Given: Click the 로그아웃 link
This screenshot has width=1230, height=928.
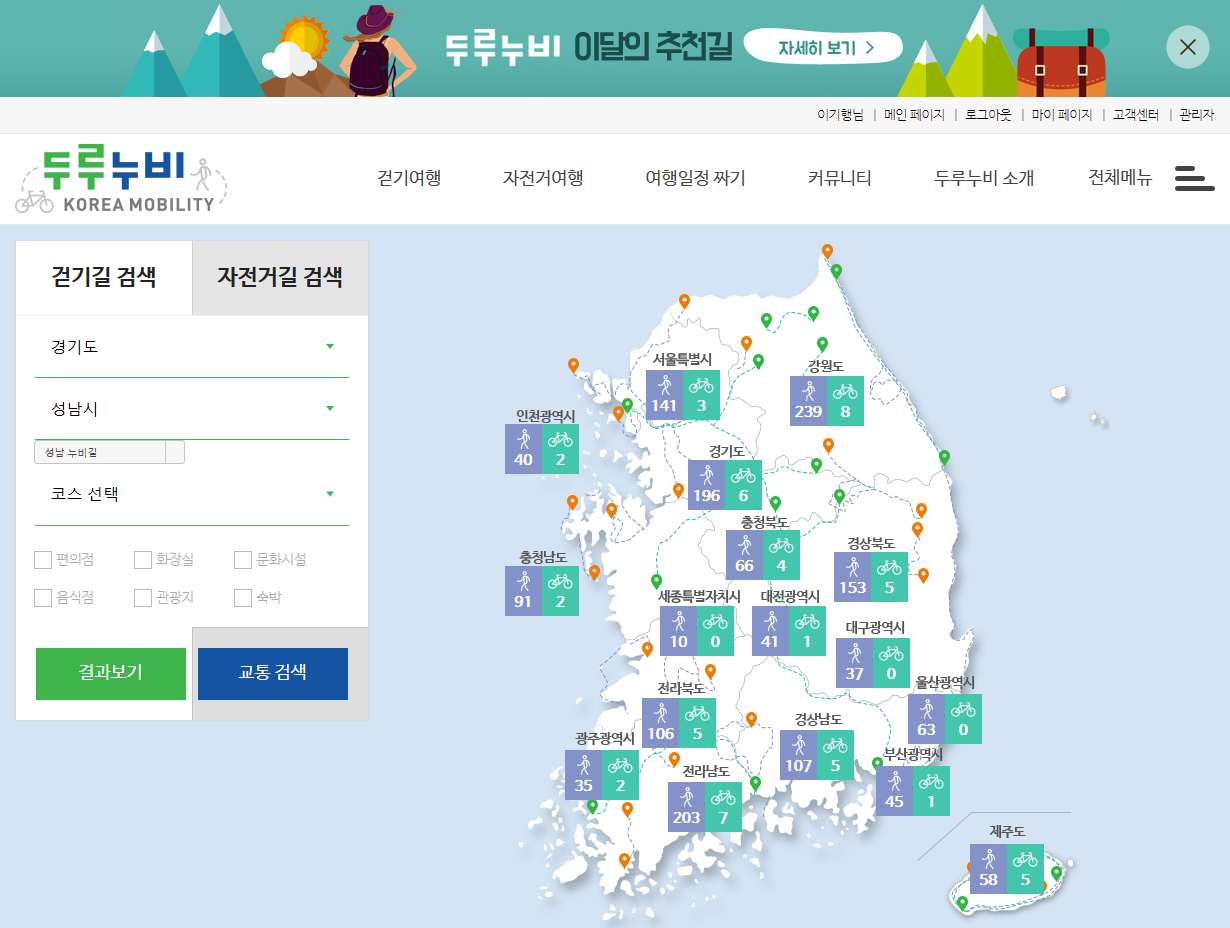Looking at the screenshot, I should click(x=988, y=115).
